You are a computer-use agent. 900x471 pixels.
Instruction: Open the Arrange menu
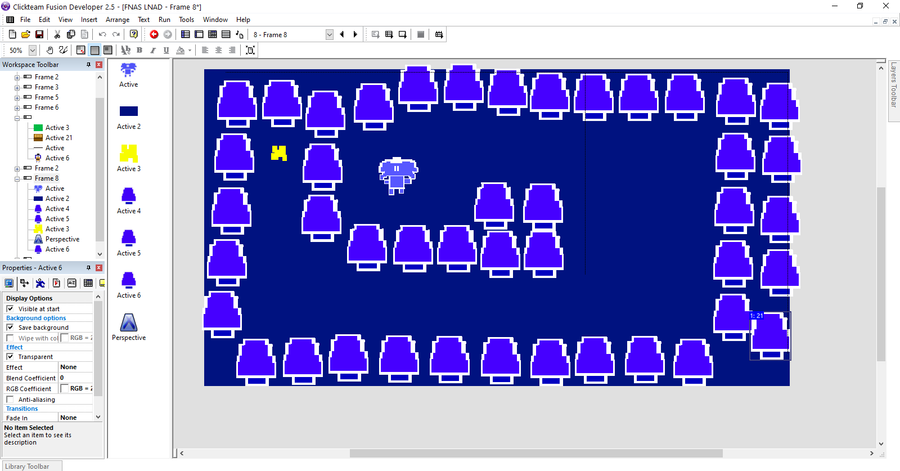point(118,20)
